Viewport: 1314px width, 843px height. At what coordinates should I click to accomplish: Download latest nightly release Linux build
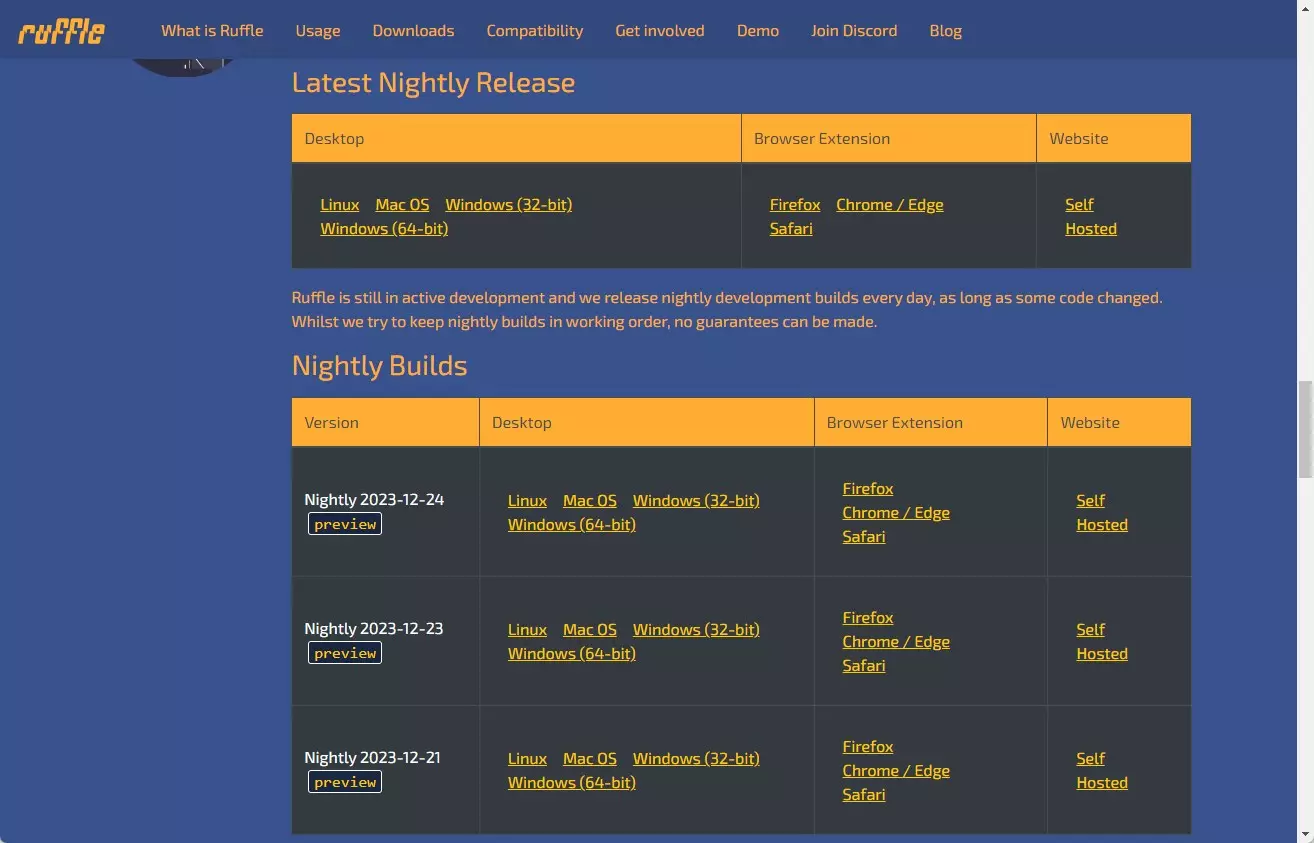[x=340, y=204]
